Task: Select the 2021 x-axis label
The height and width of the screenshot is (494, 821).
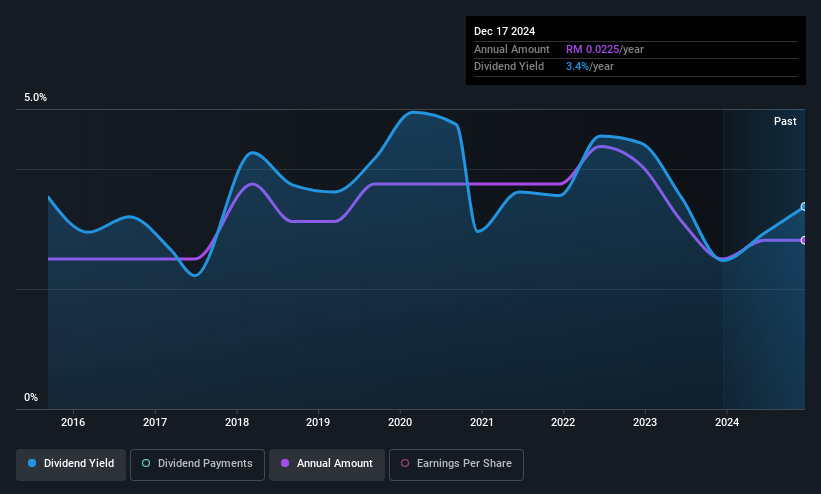Action: point(482,422)
